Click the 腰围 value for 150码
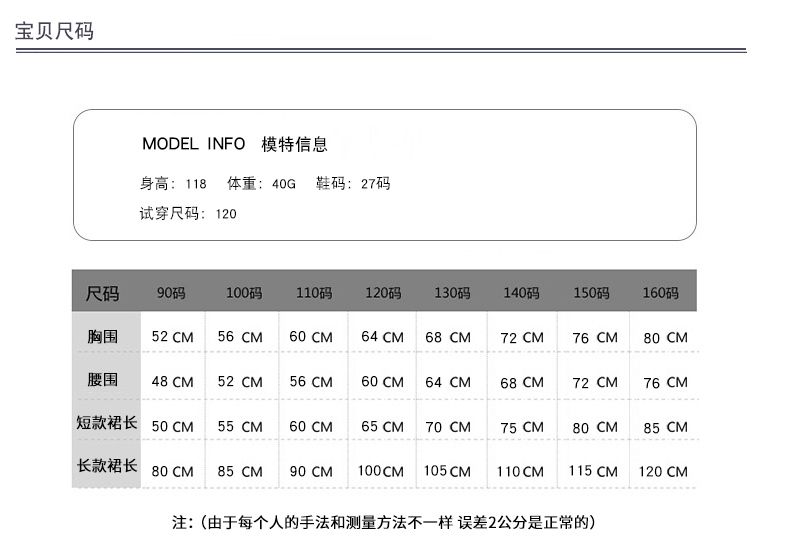This screenshot has height=555, width=790. (x=595, y=382)
